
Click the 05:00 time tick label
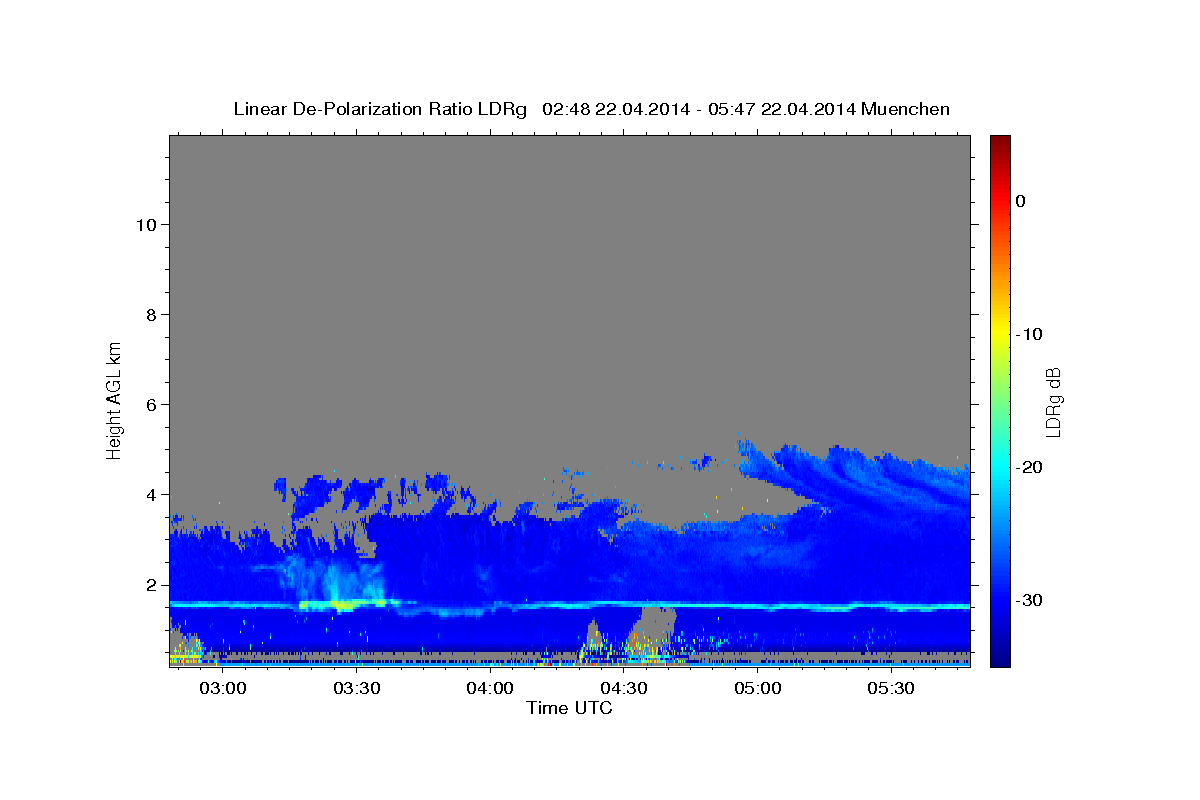pyautogui.click(x=758, y=689)
